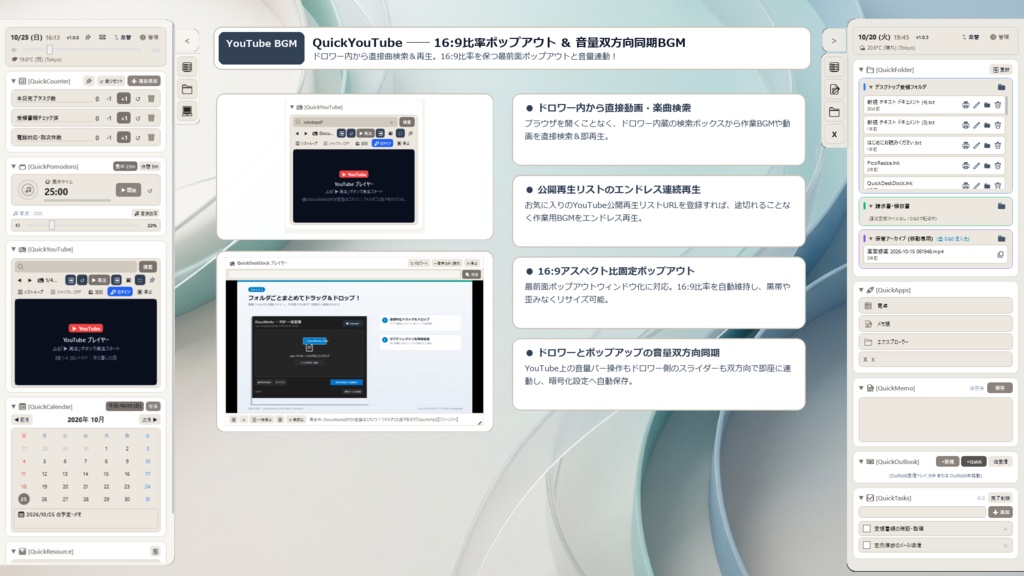The width and height of the screenshot is (1024, 576).
Task: Click the blue ログイン button in QuickYouTube
Action: click(x=121, y=292)
